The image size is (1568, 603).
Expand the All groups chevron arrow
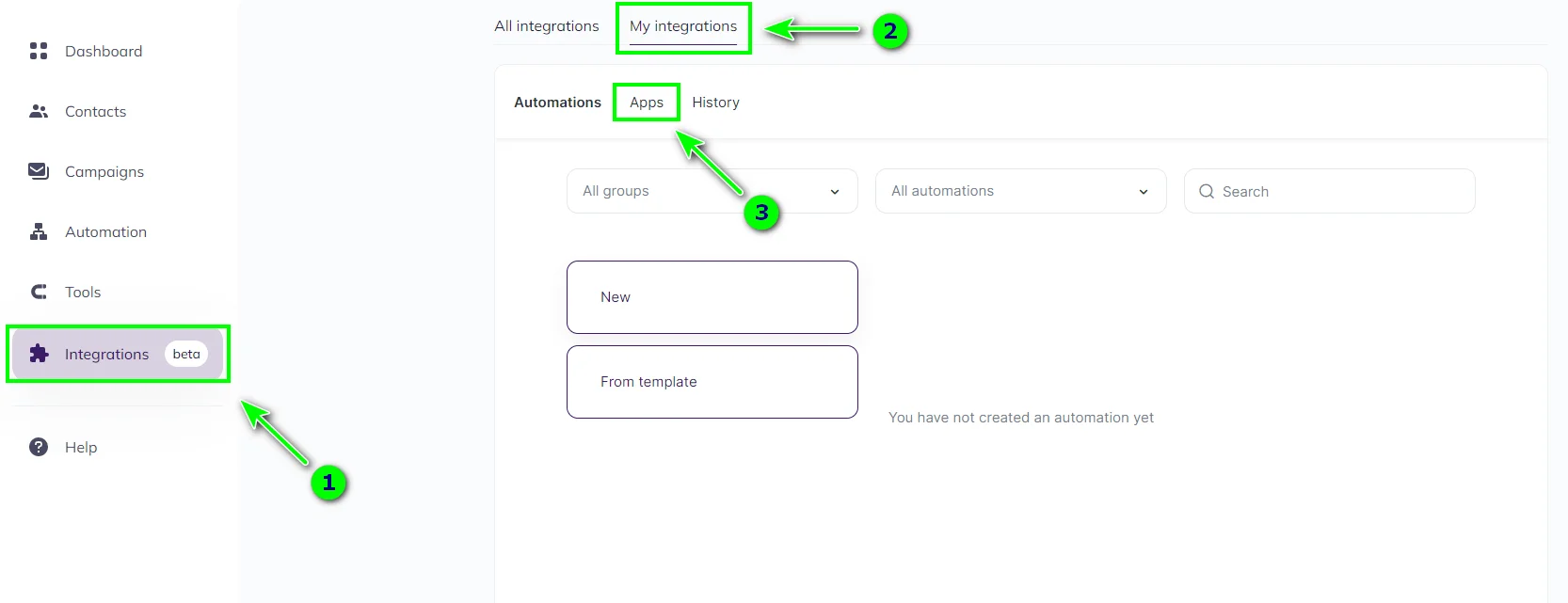coord(834,191)
